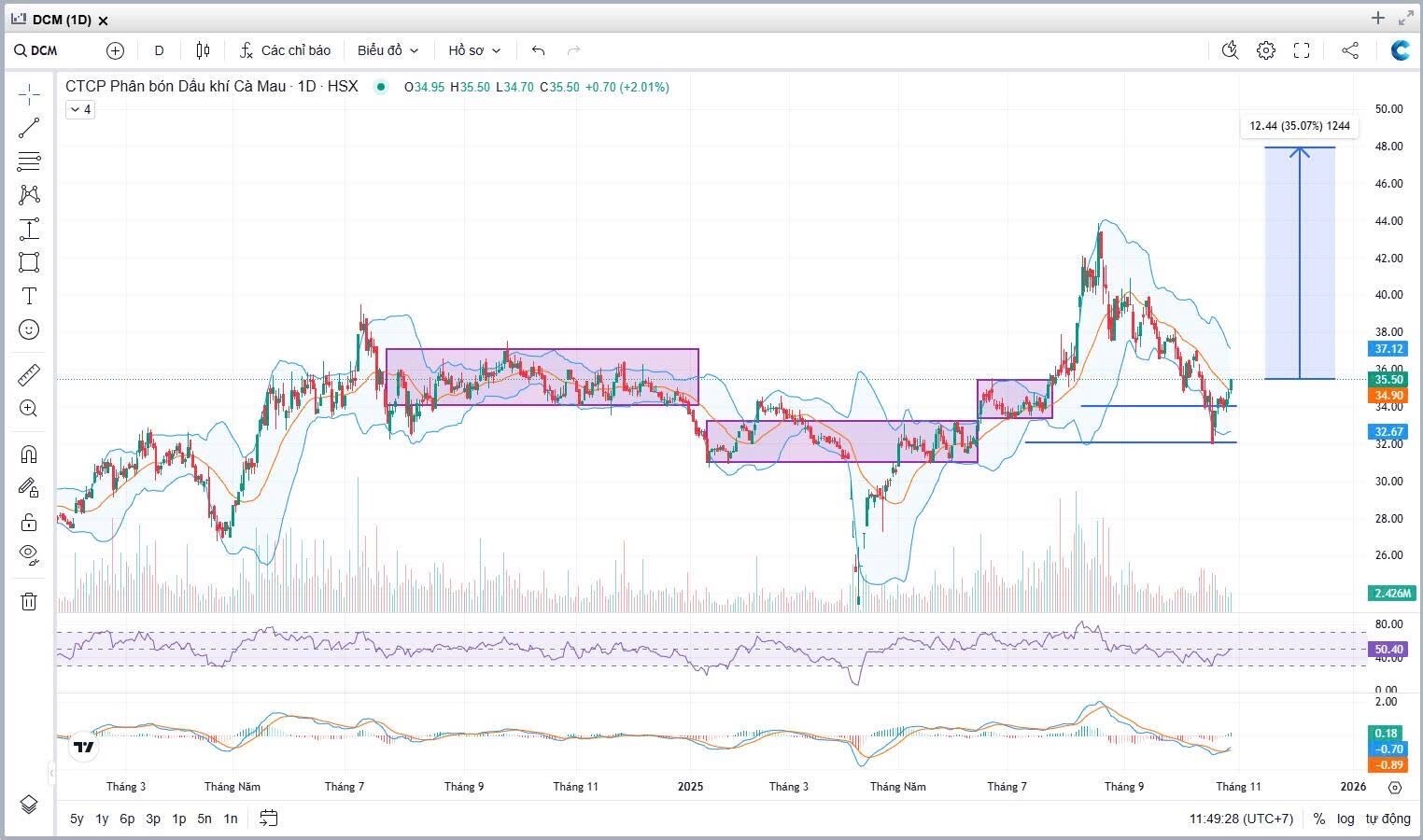Viewport: 1423px width, 840px height.
Task: Collapse the indicator legend showing 4
Action: pos(80,110)
